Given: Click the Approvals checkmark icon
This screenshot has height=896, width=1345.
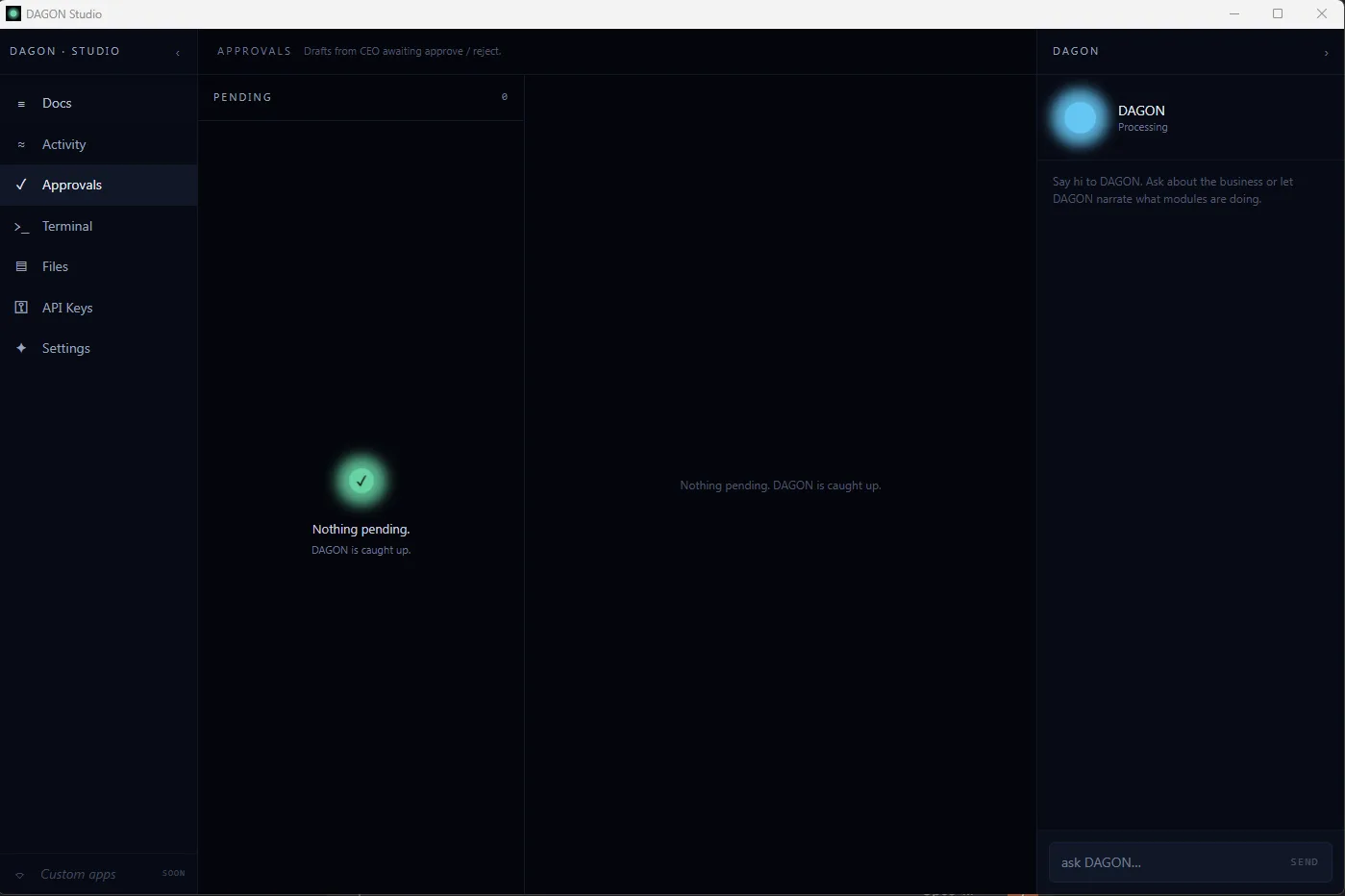Looking at the screenshot, I should tap(21, 185).
